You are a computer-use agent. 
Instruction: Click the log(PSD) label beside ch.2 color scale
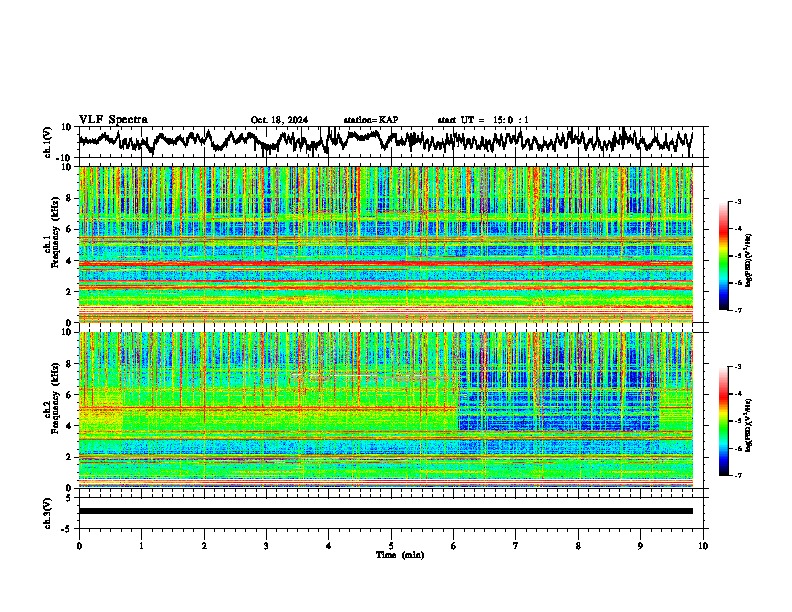tap(749, 425)
